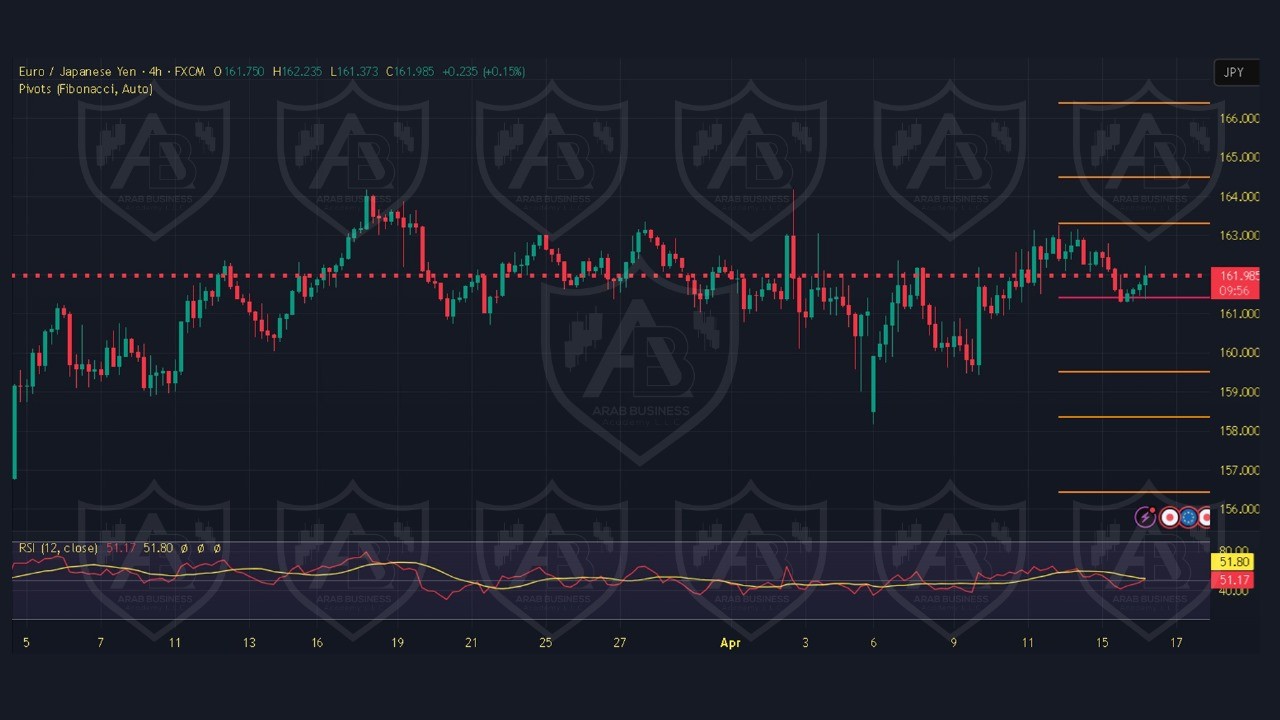Click the red 51.17 RSI value label

point(1232,580)
